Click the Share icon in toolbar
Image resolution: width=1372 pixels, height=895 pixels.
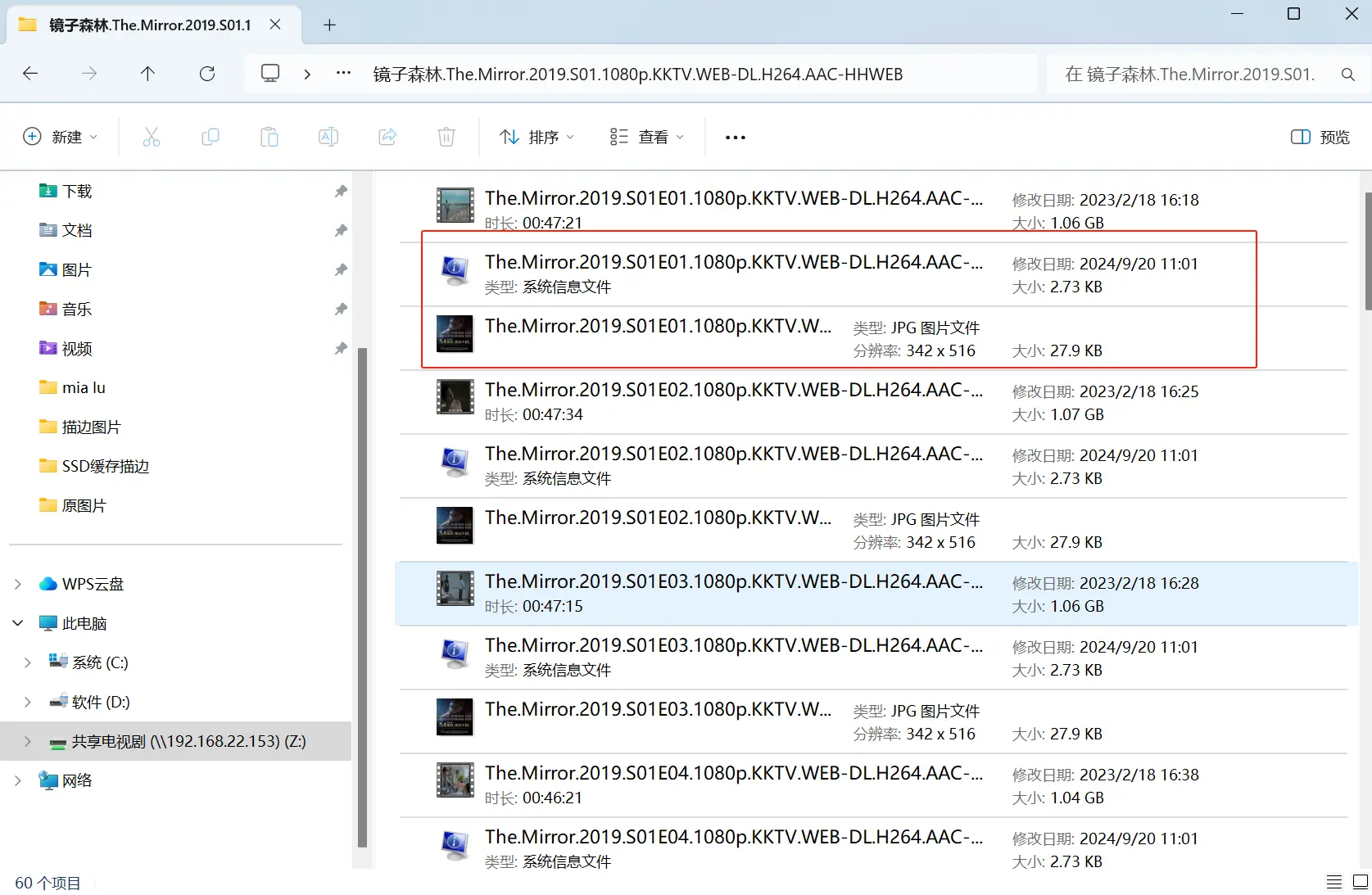pyautogui.click(x=387, y=137)
